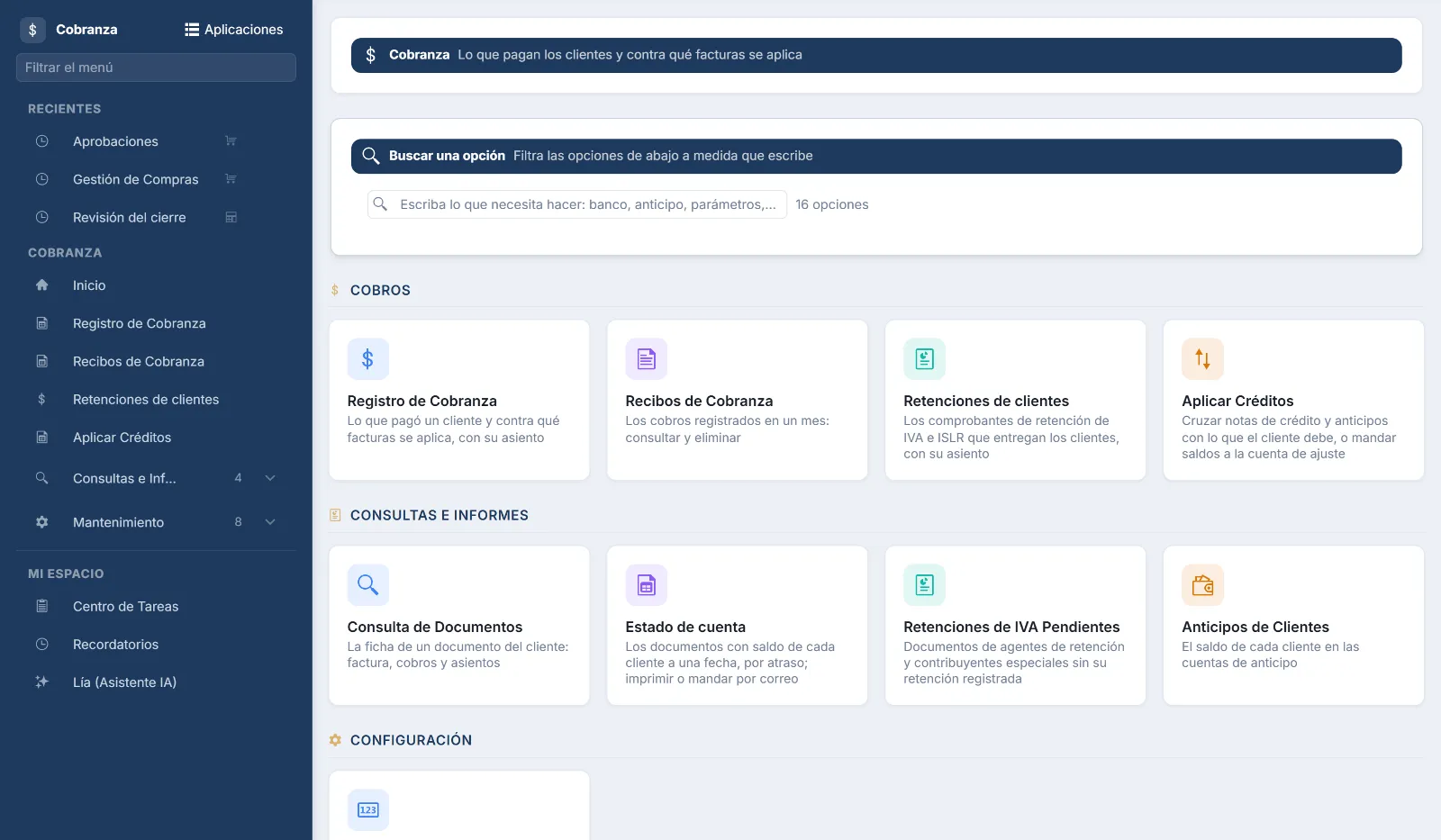Screen dimensions: 1441x840
Task: Click the Aplicar Créditos card title
Action: pyautogui.click(x=1237, y=401)
